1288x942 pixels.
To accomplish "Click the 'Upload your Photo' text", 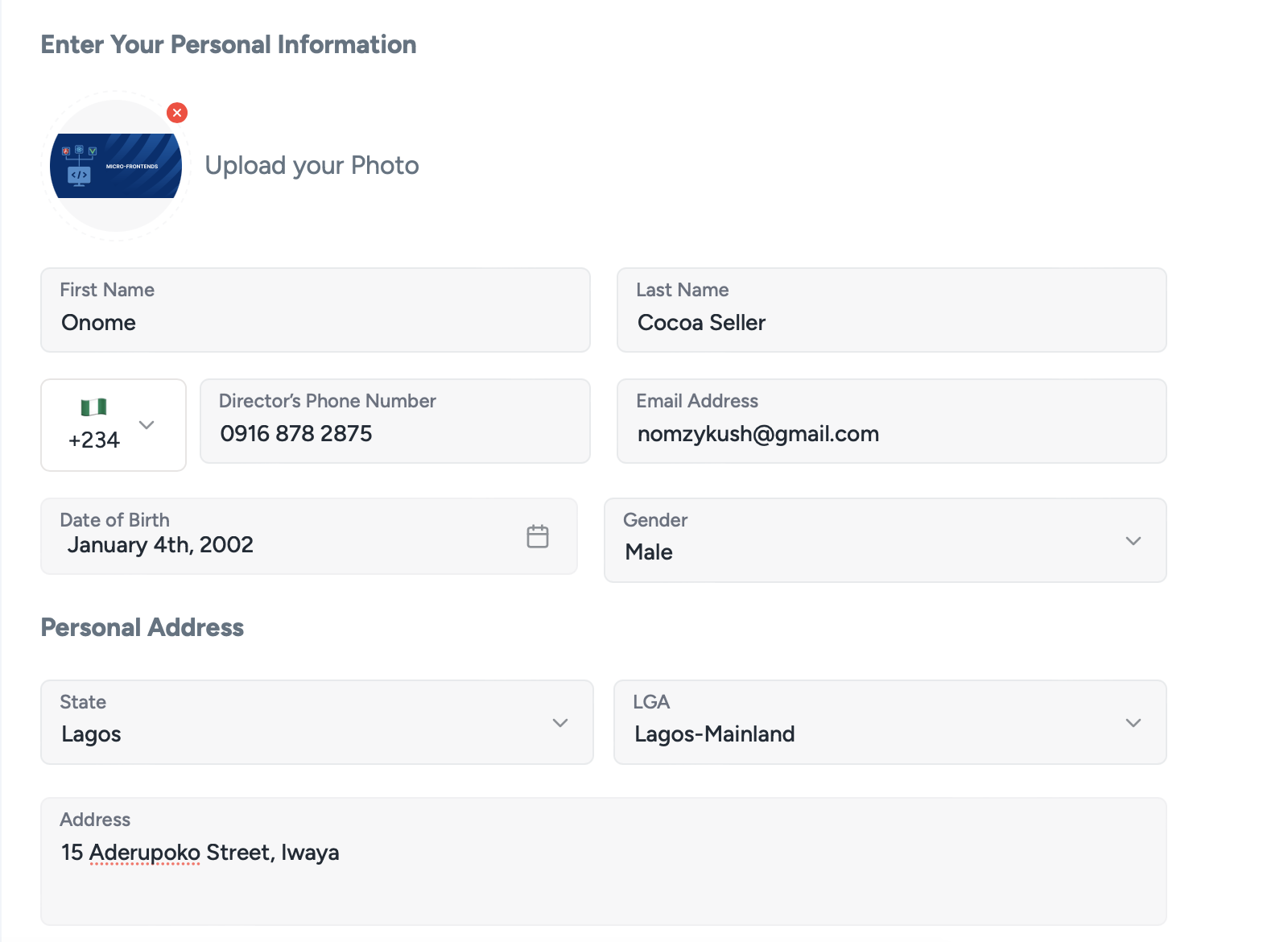I will pyautogui.click(x=312, y=166).
